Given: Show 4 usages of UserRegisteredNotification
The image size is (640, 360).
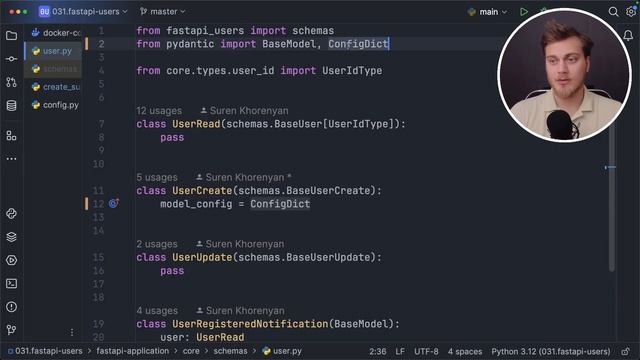Looking at the screenshot, I should pos(157,311).
